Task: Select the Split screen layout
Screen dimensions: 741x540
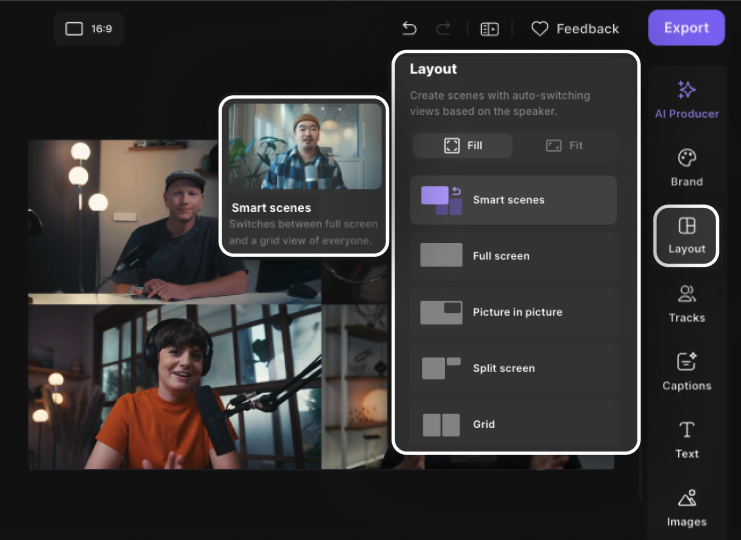Action: click(x=513, y=368)
